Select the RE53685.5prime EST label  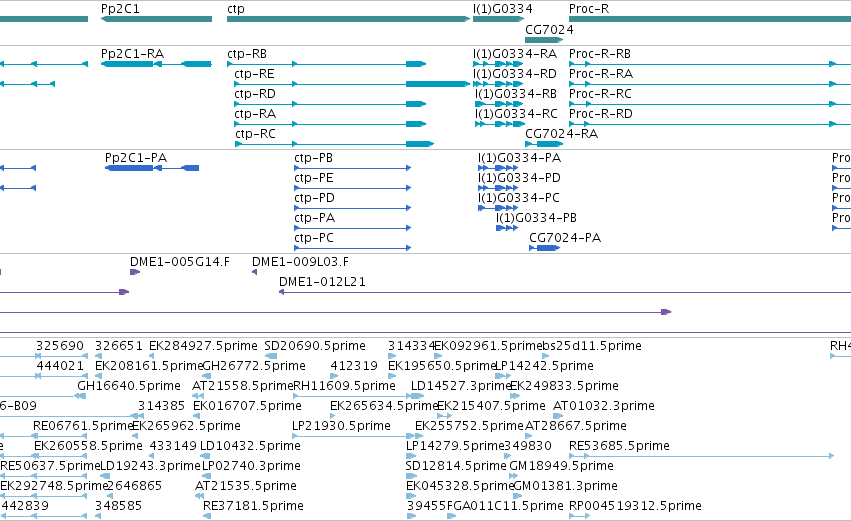[619, 447]
